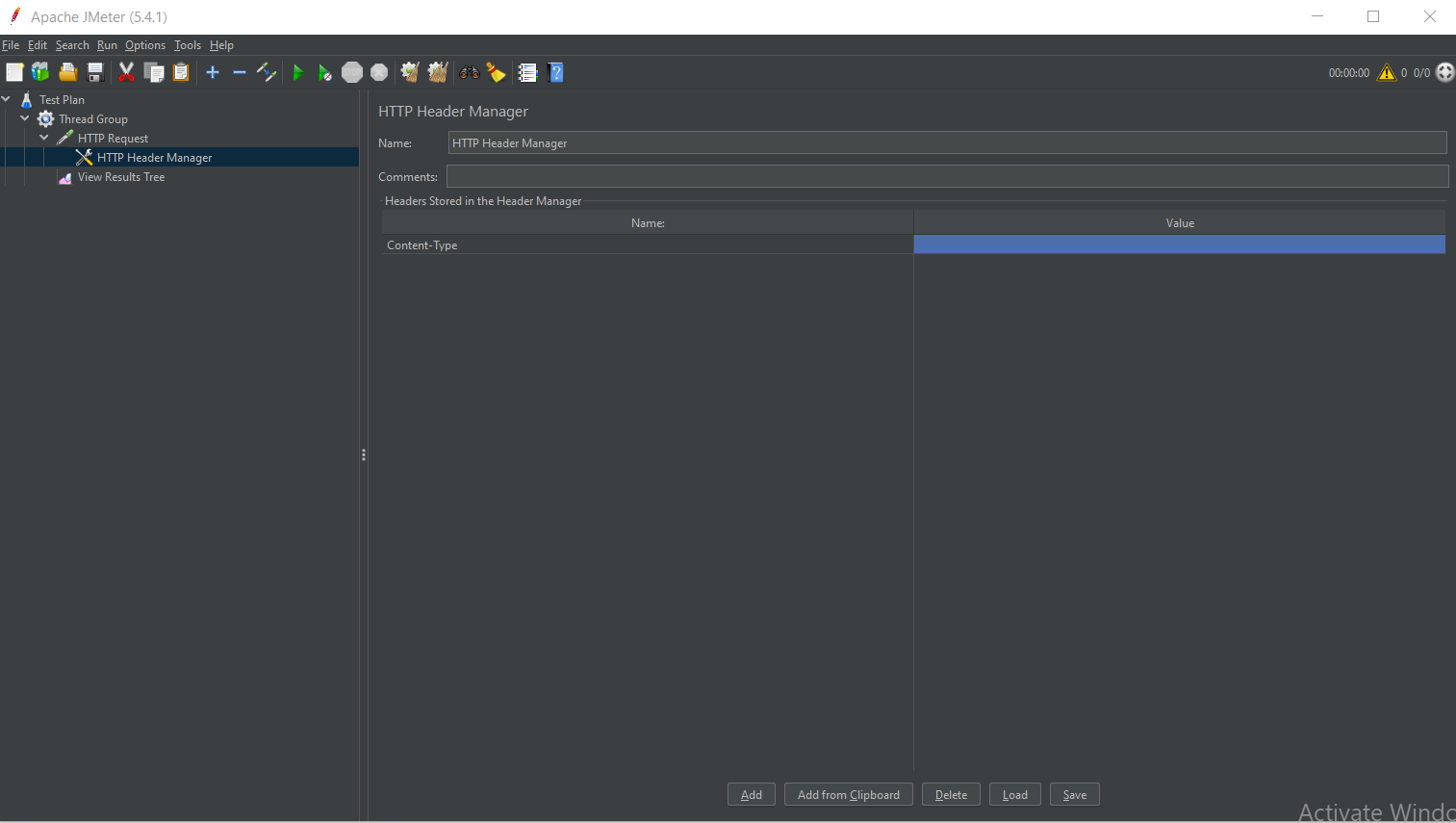Stop the running test via toolbar
The height and width of the screenshot is (823, 1456).
click(352, 72)
